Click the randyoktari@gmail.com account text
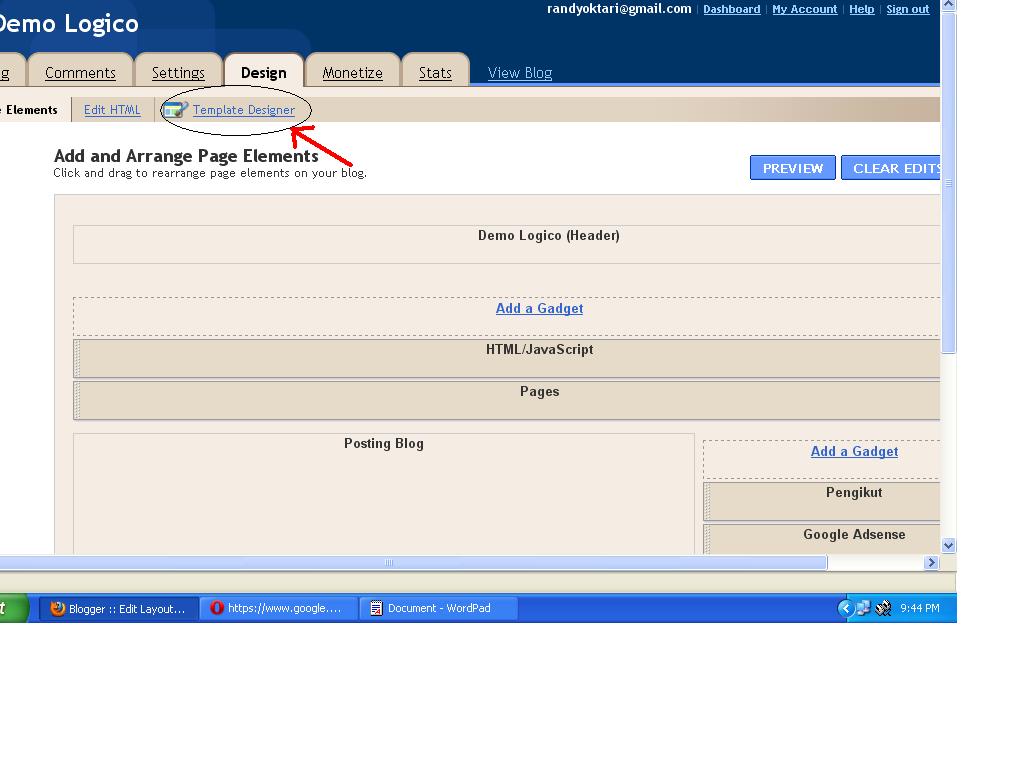1024x768 pixels. pyautogui.click(x=619, y=8)
